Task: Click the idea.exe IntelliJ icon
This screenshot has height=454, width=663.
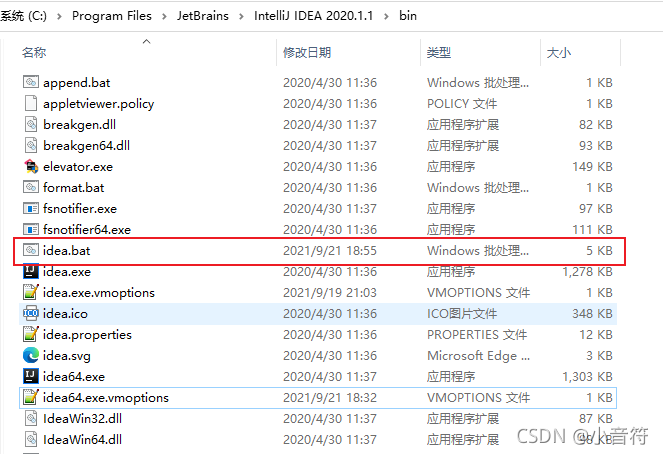Action: click(30, 271)
